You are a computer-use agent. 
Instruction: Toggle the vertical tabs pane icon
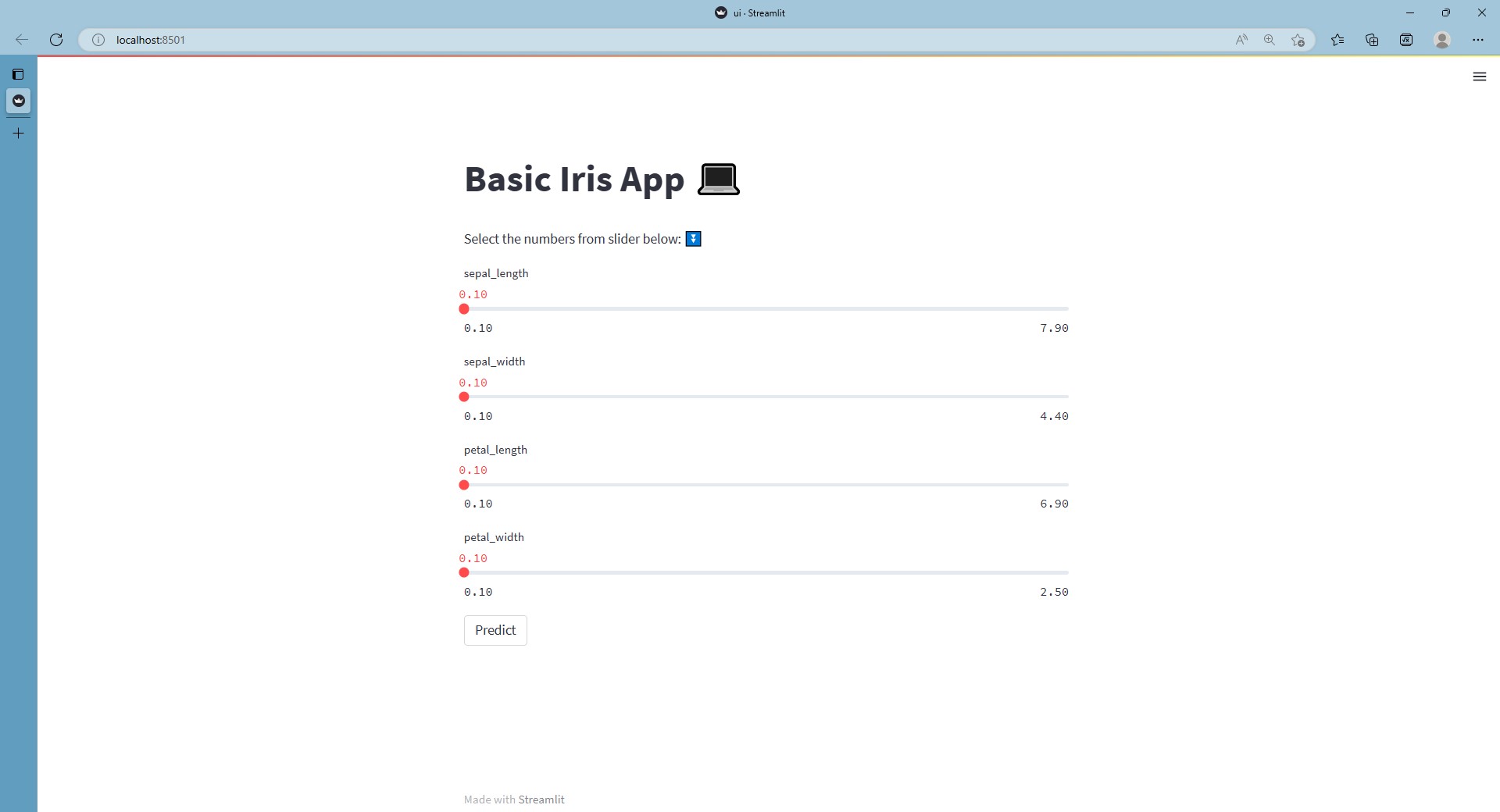[18, 74]
